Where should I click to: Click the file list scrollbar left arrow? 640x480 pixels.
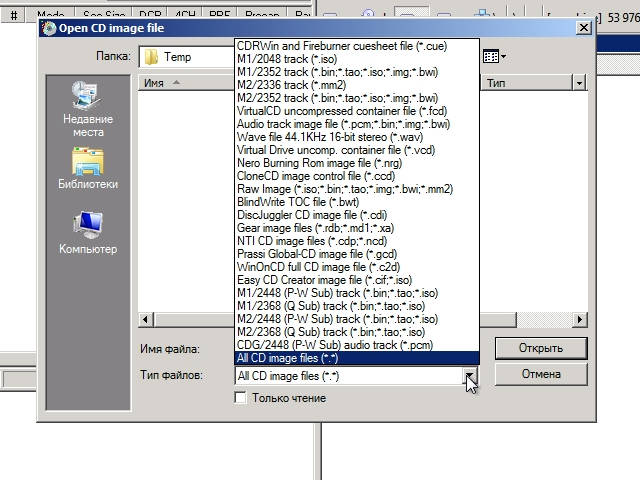coord(145,319)
